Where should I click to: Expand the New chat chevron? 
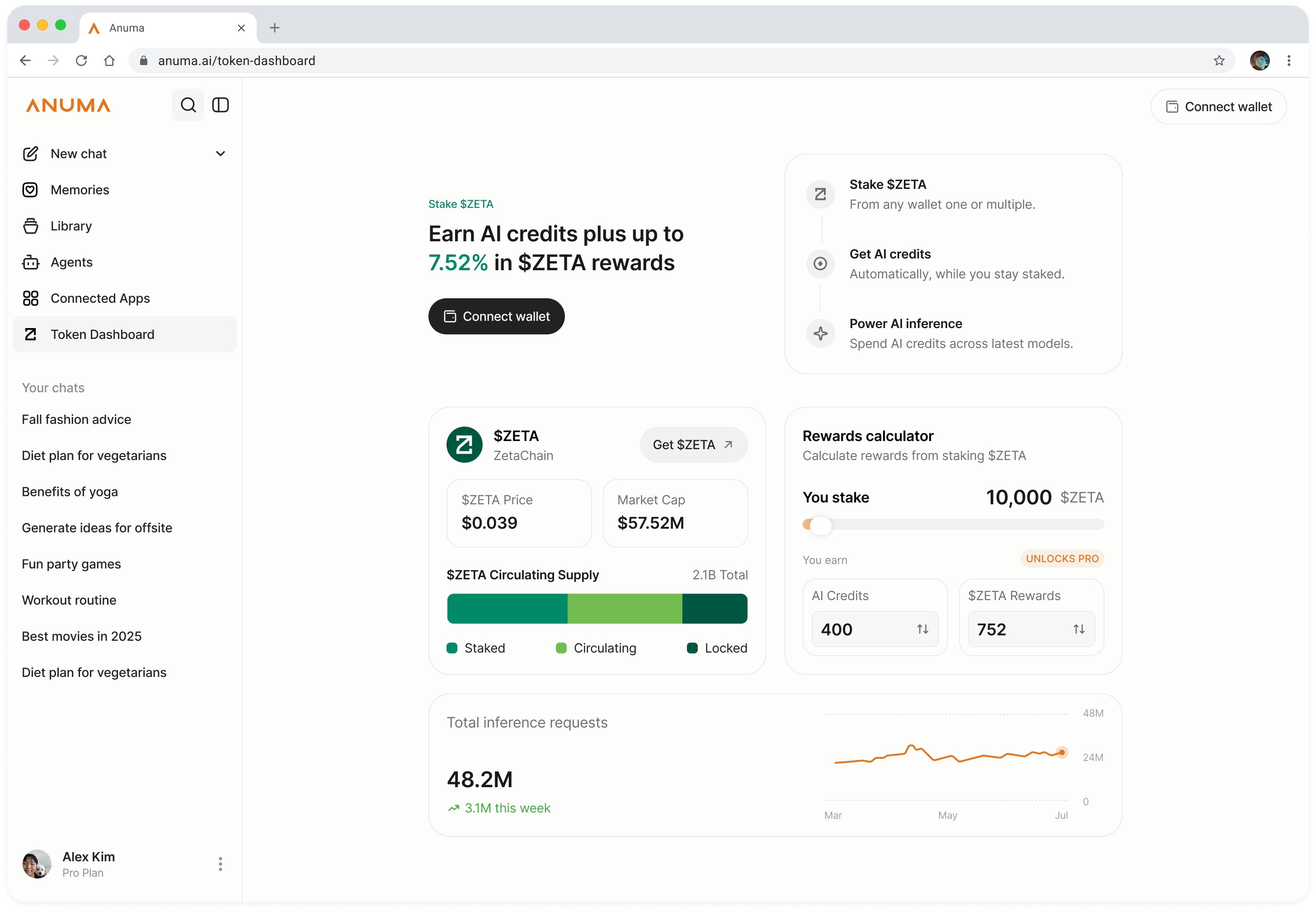220,154
